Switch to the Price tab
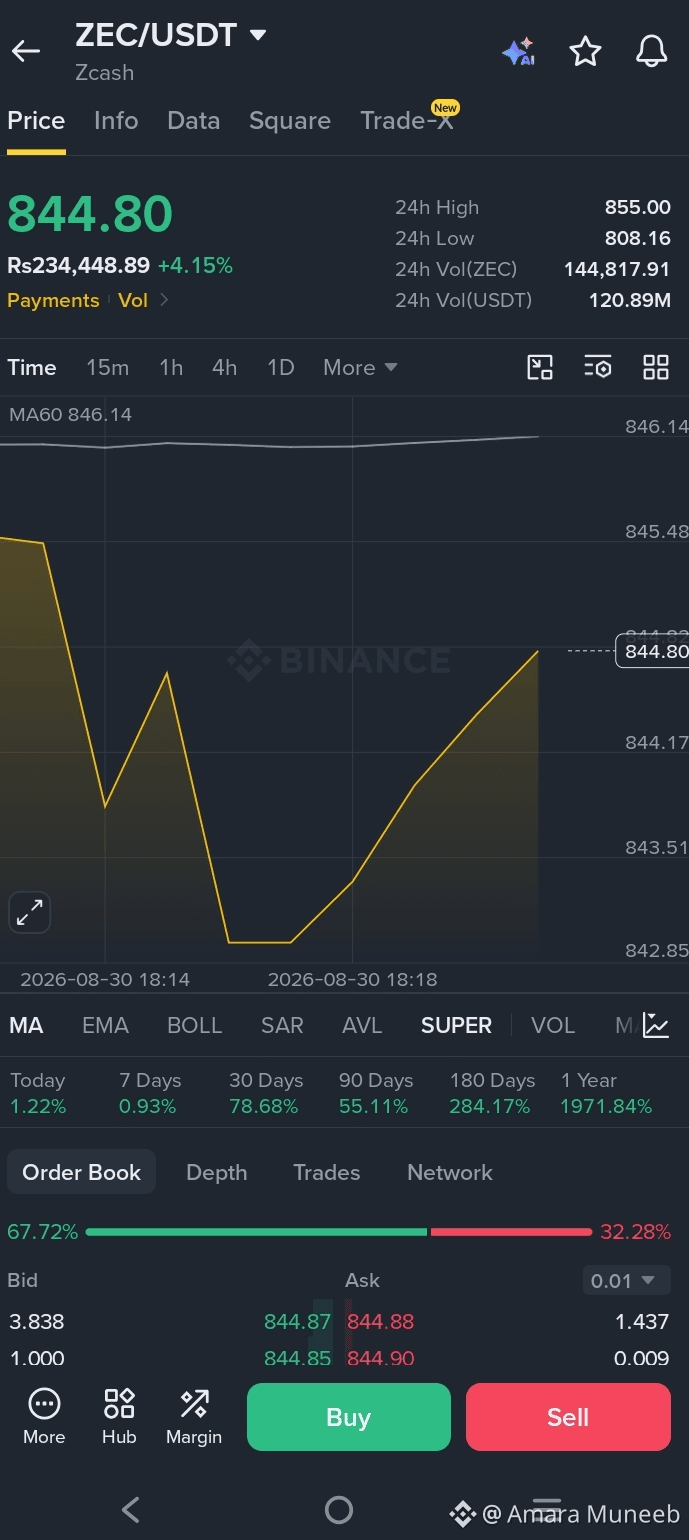Viewport: 689px width, 1540px height. click(36, 121)
